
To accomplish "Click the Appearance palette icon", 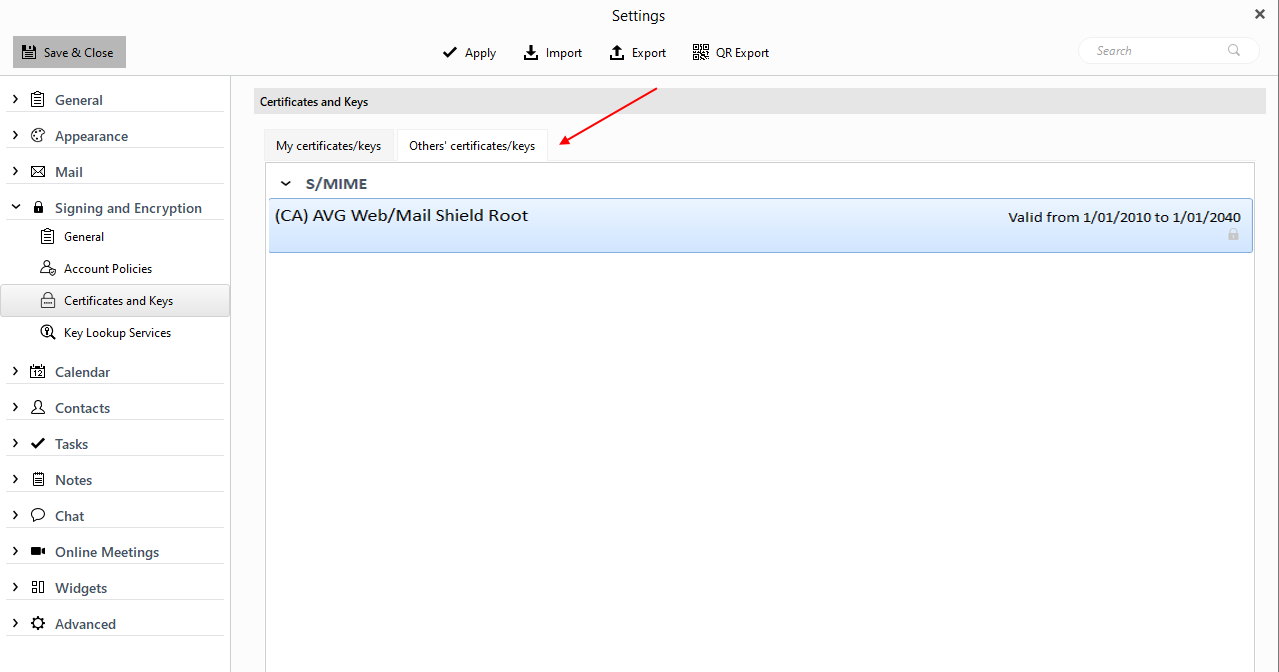I will coord(38,136).
